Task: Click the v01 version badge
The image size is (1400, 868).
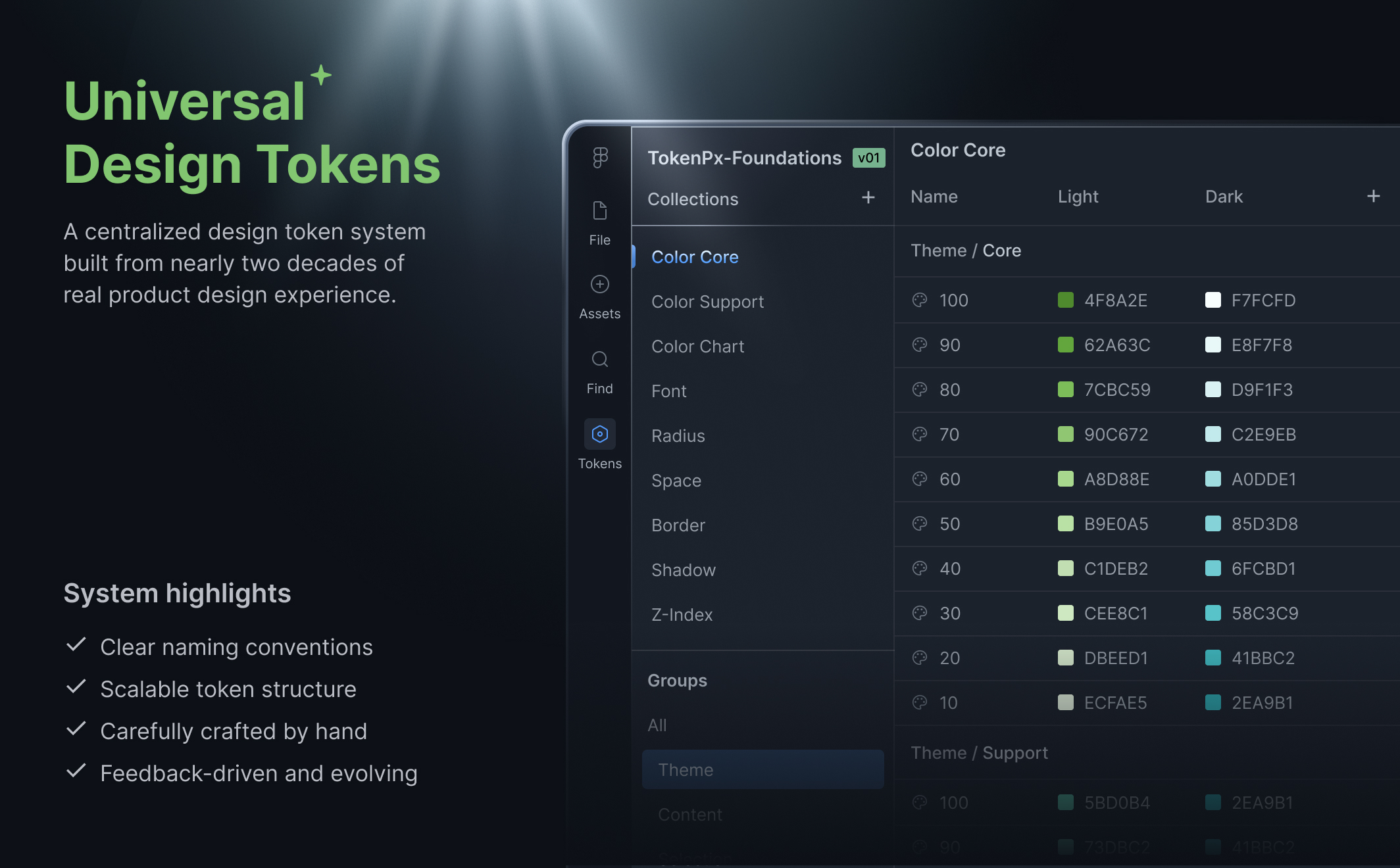Action: coord(869,158)
